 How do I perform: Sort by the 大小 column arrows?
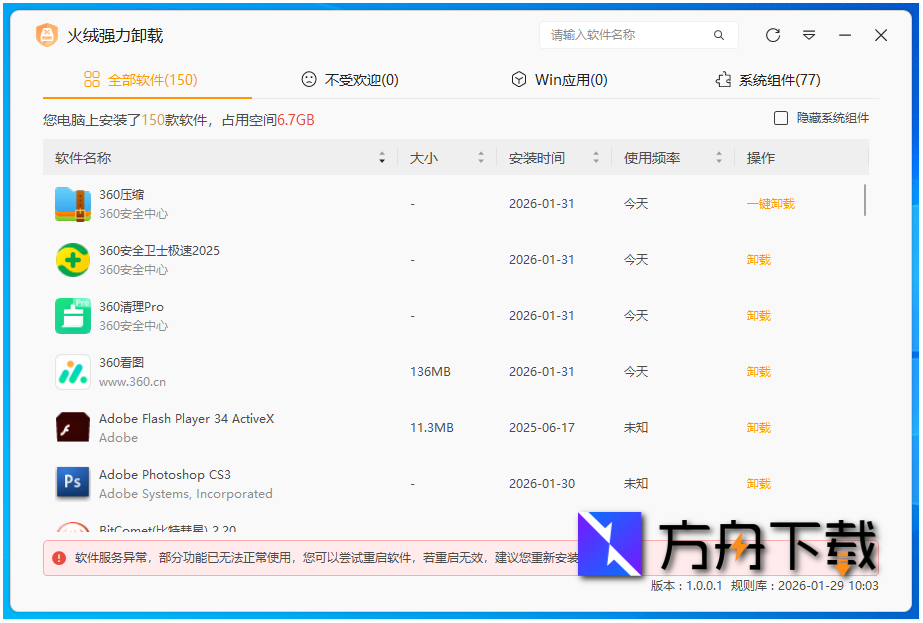point(480,157)
